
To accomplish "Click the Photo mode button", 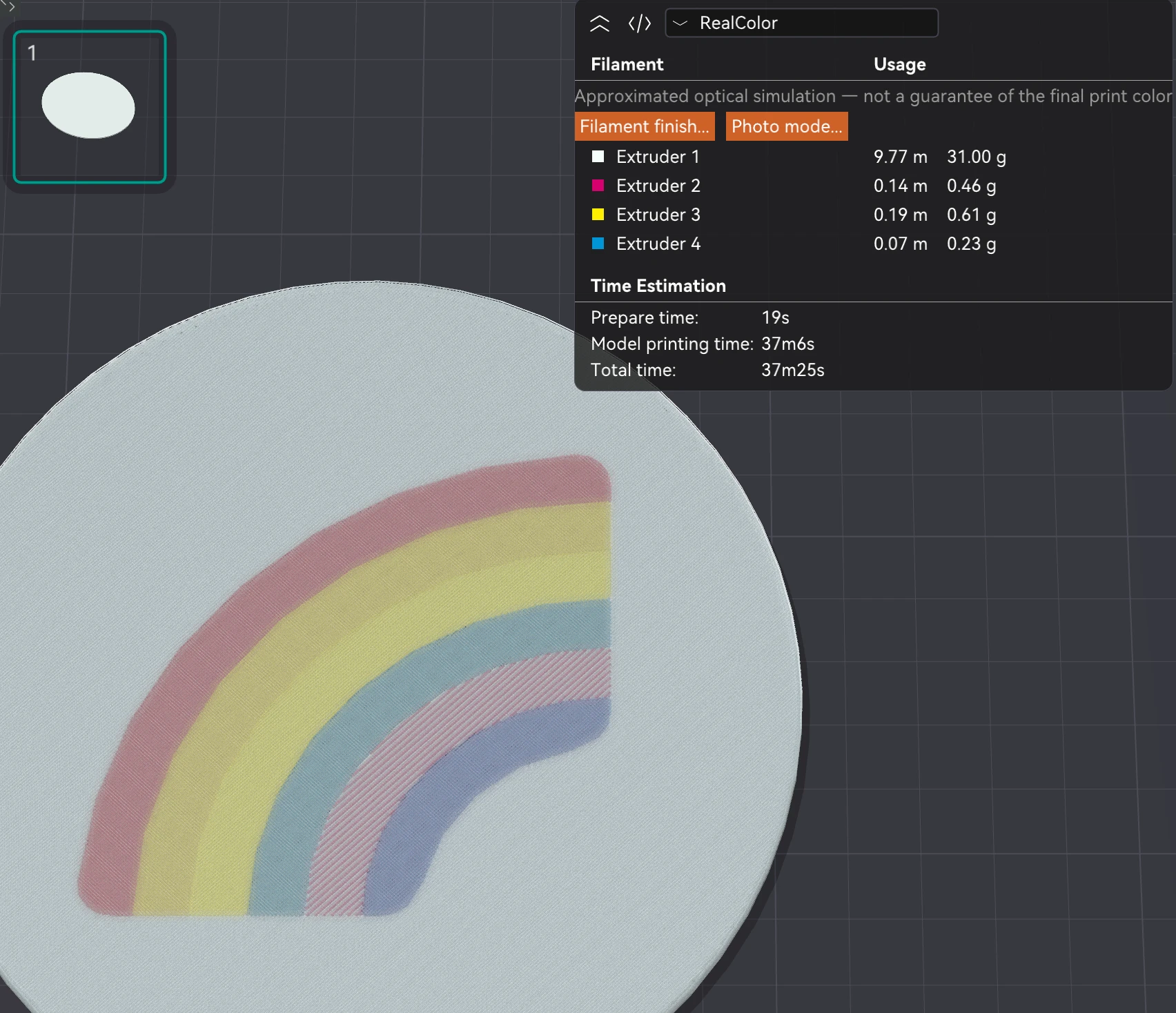I will click(787, 126).
